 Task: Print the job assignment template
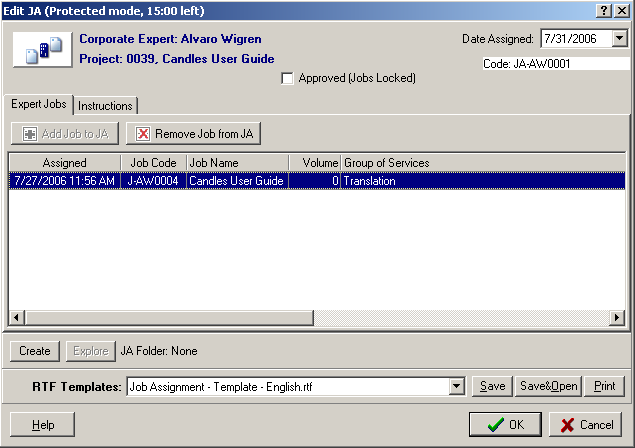(x=604, y=386)
